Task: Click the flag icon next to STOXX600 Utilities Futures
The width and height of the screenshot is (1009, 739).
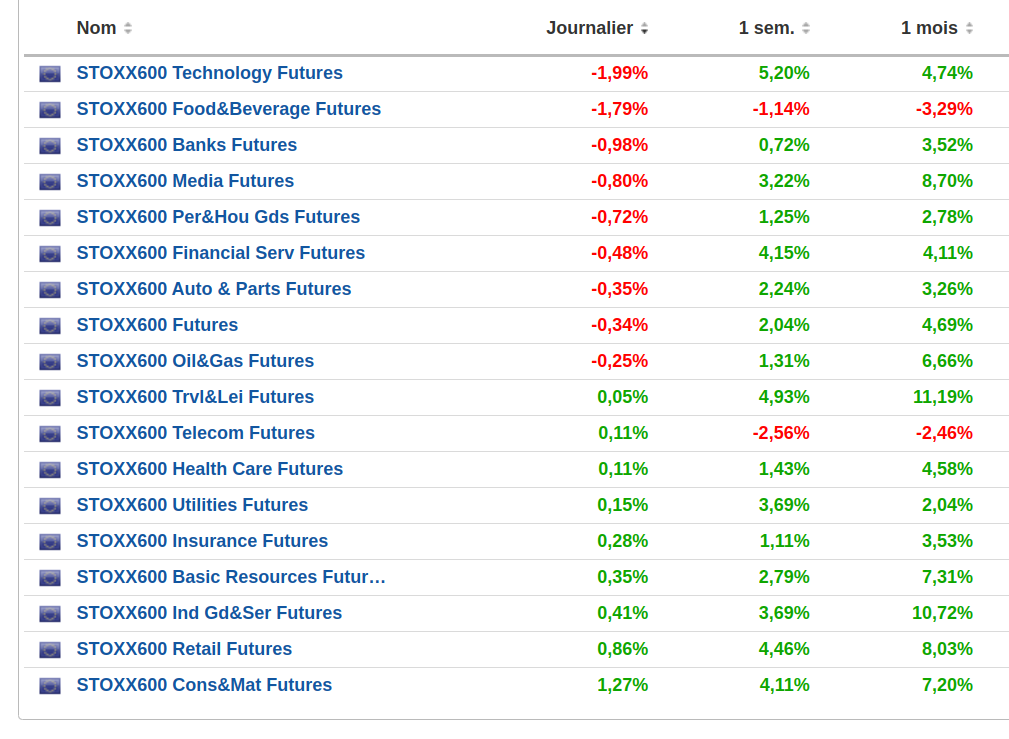Action: [50, 506]
